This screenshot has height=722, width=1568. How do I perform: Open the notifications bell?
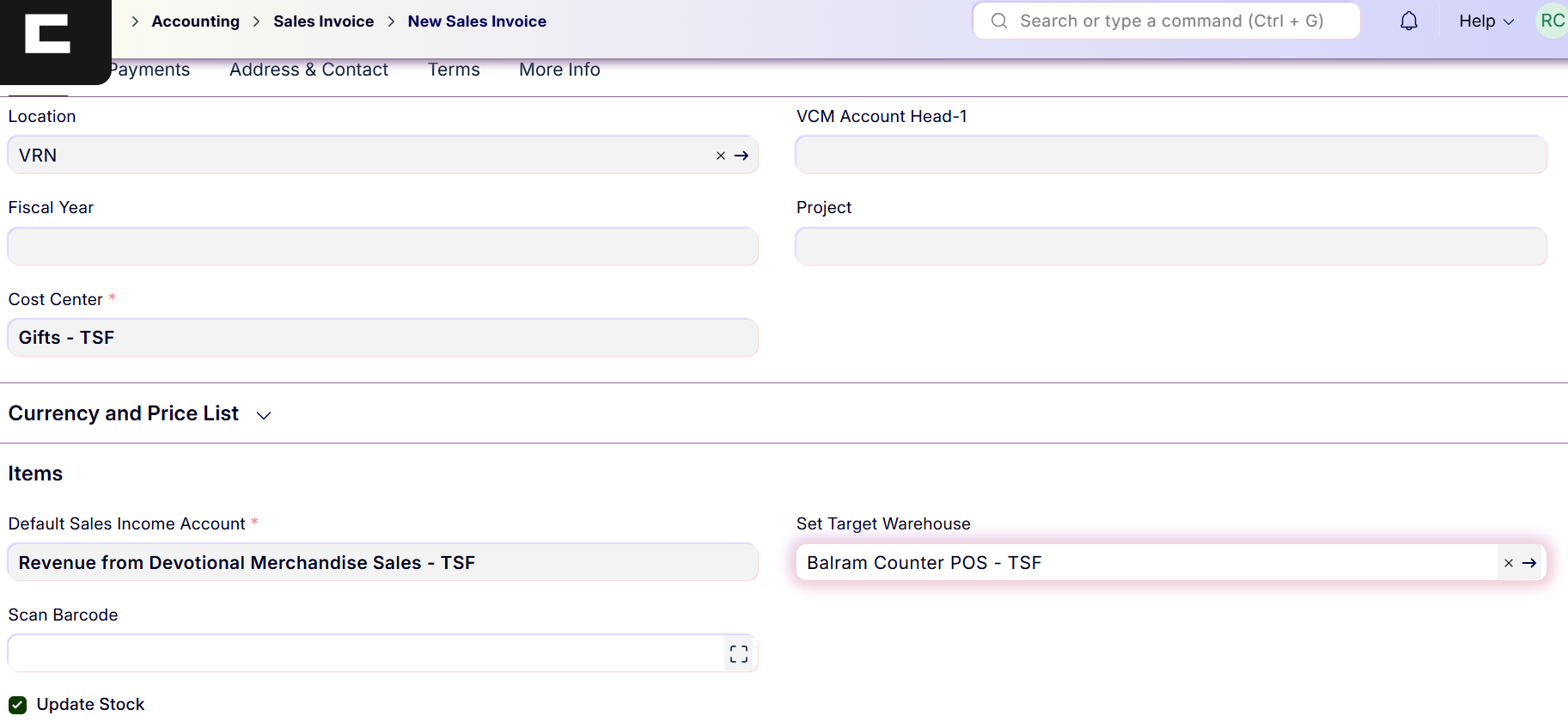click(1409, 21)
